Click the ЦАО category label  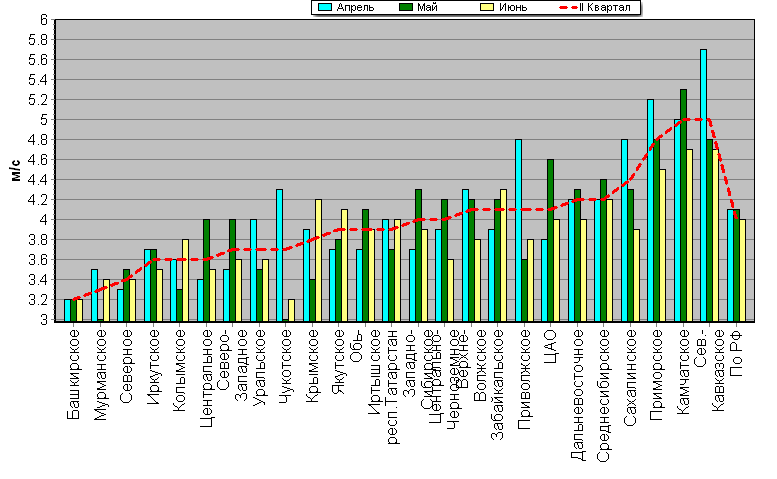point(551,347)
